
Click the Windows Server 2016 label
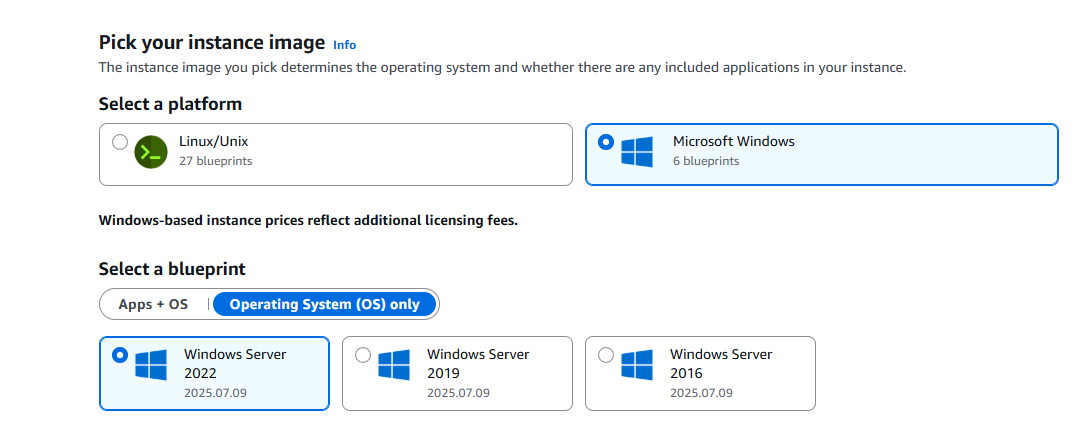[x=721, y=364]
